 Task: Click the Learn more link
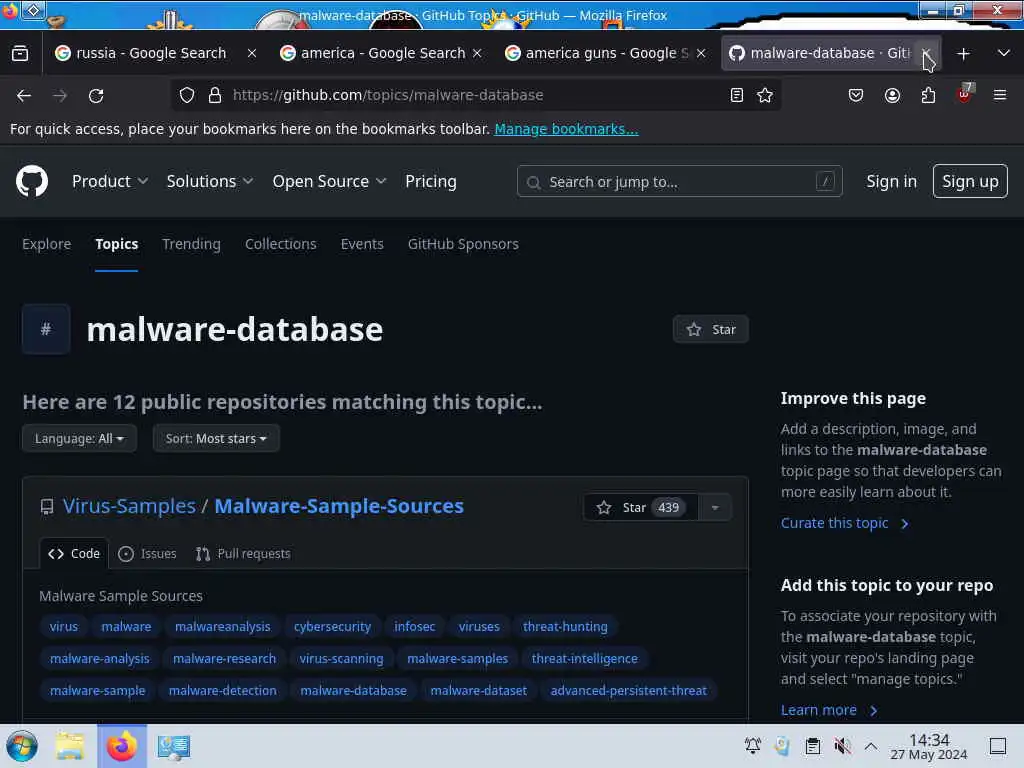[x=829, y=710]
